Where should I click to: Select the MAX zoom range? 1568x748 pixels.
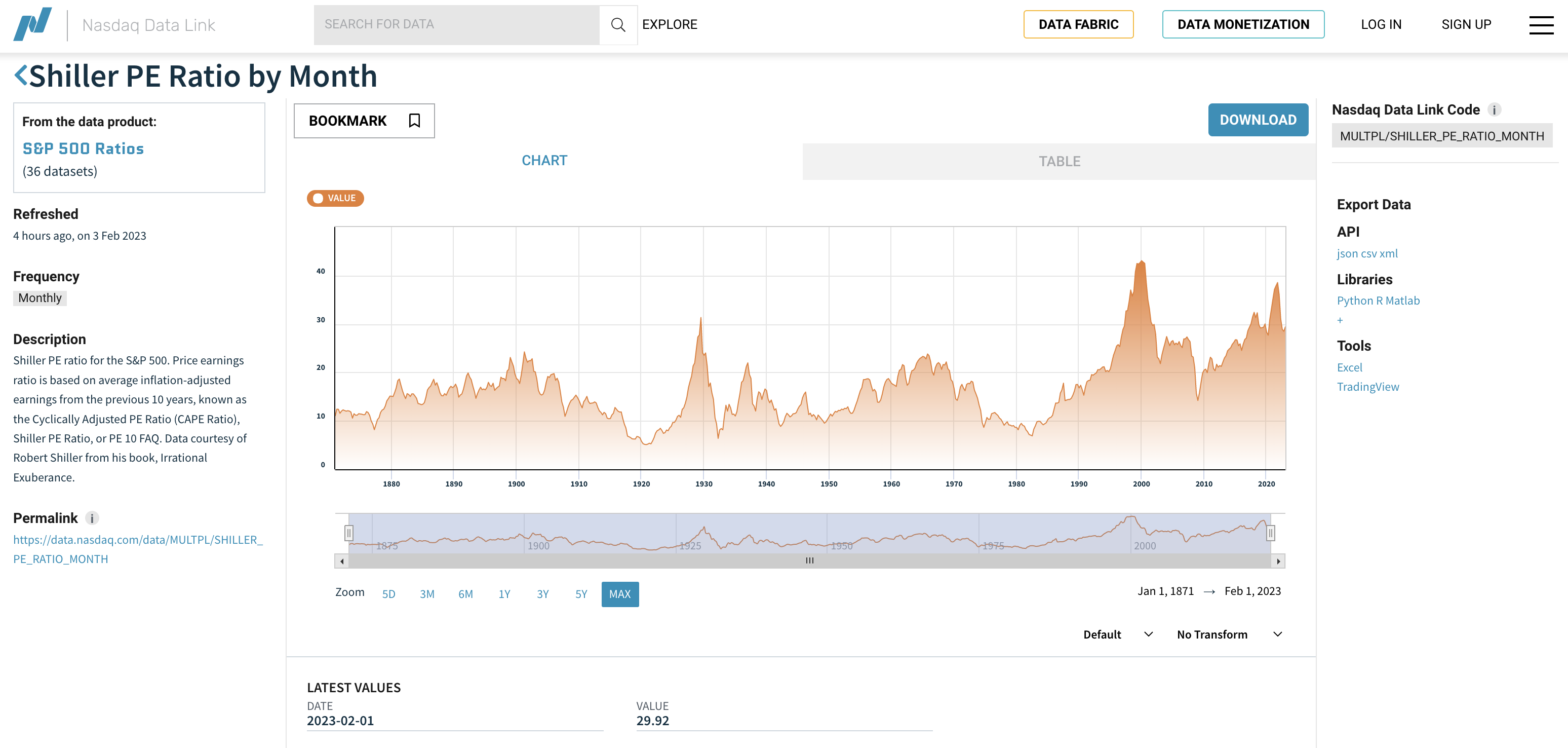tap(619, 594)
